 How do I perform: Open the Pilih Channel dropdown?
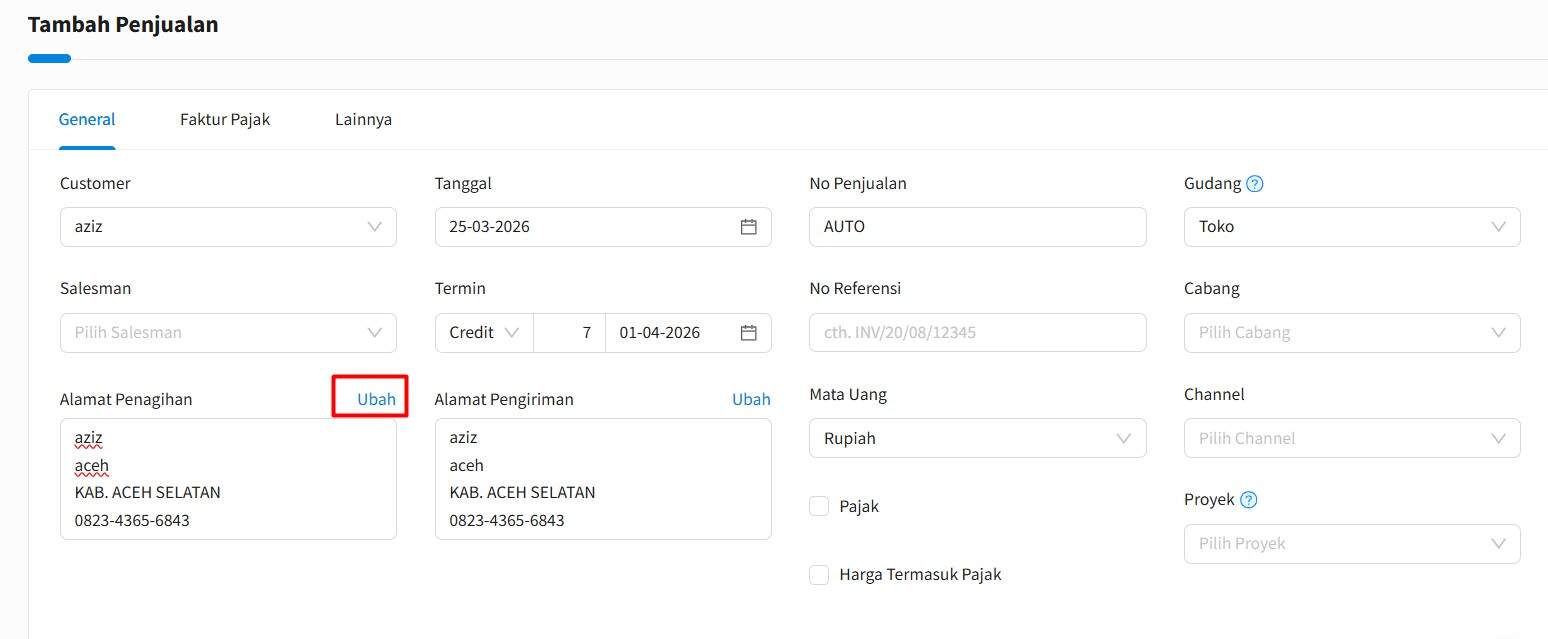(1351, 439)
